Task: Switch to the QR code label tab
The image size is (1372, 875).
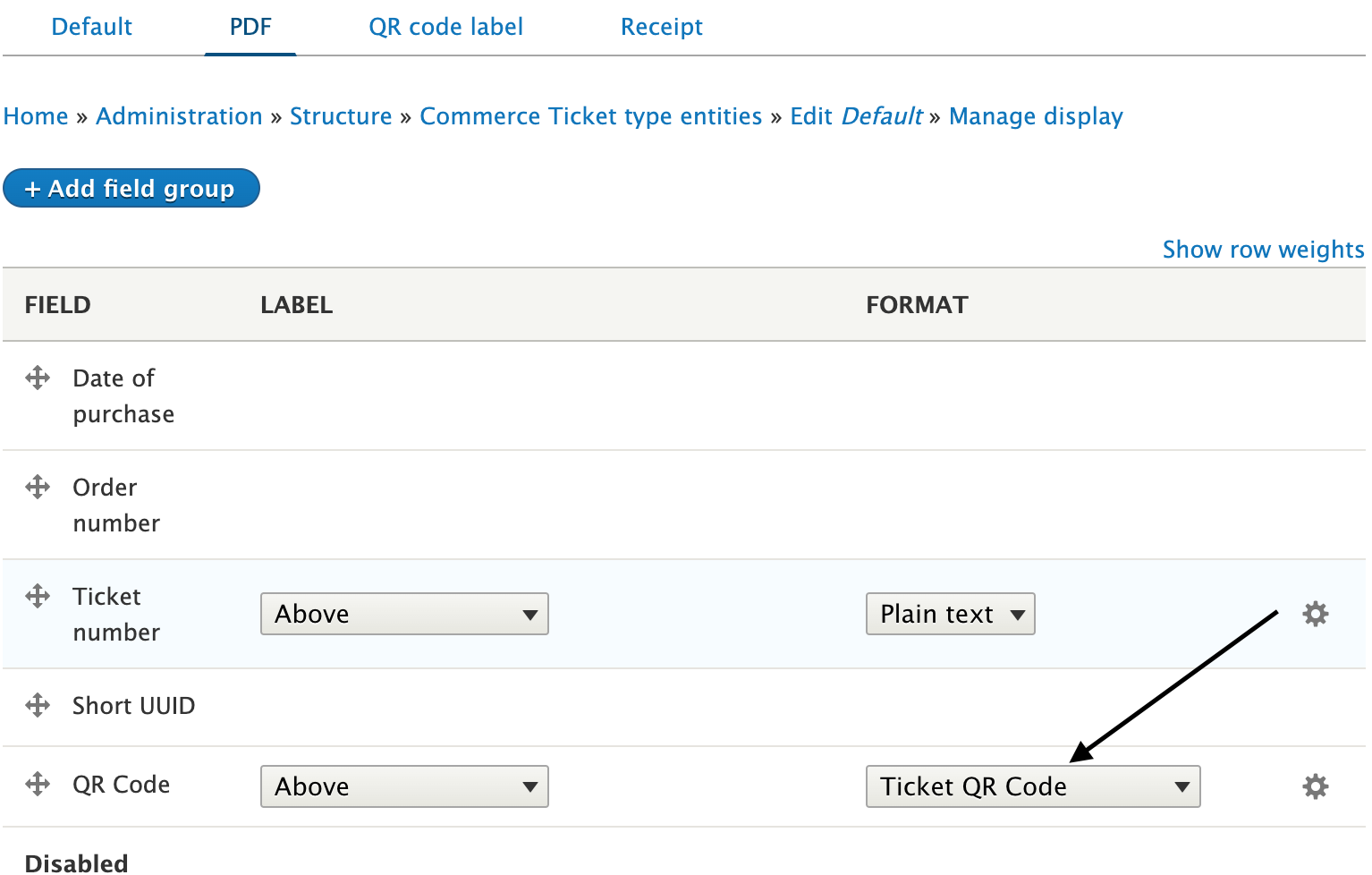Action: tap(445, 27)
